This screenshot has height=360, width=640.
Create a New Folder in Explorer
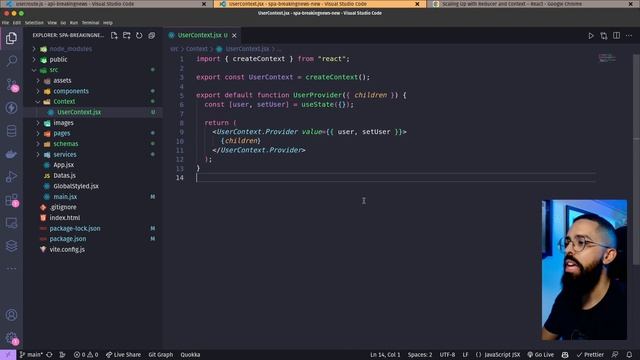click(127, 36)
